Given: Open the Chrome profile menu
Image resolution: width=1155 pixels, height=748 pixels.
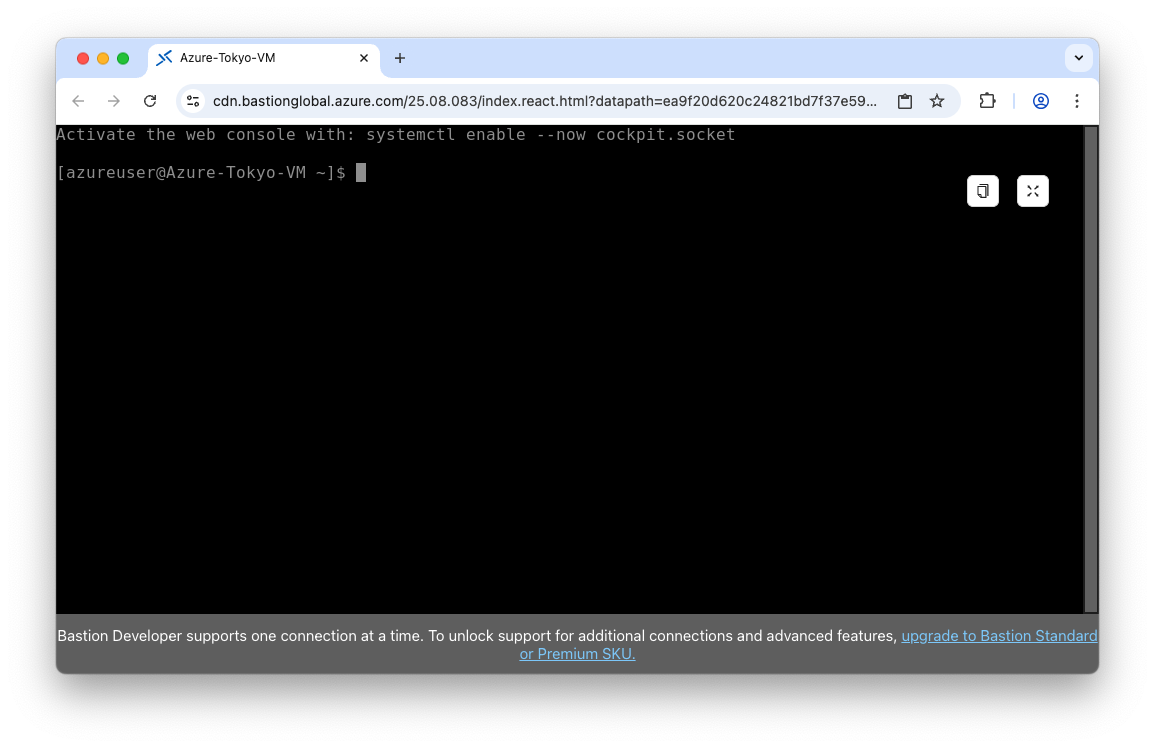Looking at the screenshot, I should click(1041, 101).
